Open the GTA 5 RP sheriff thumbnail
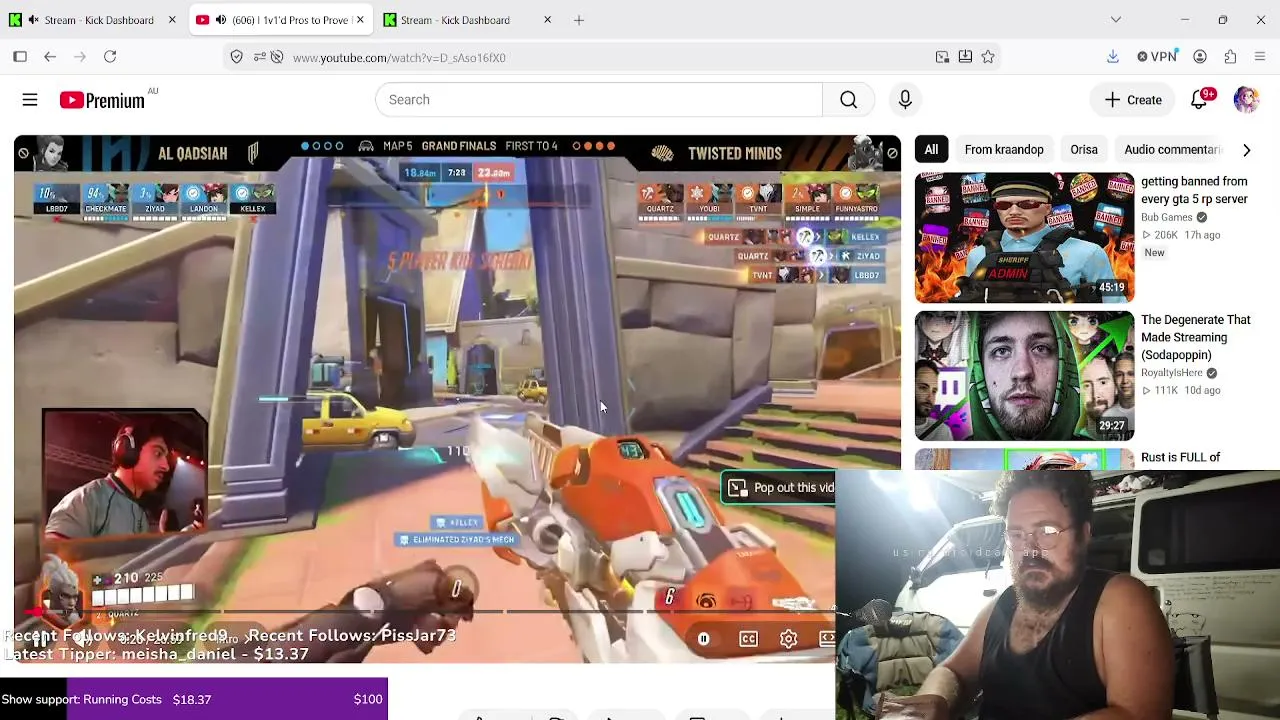The image size is (1280, 720). (1024, 238)
